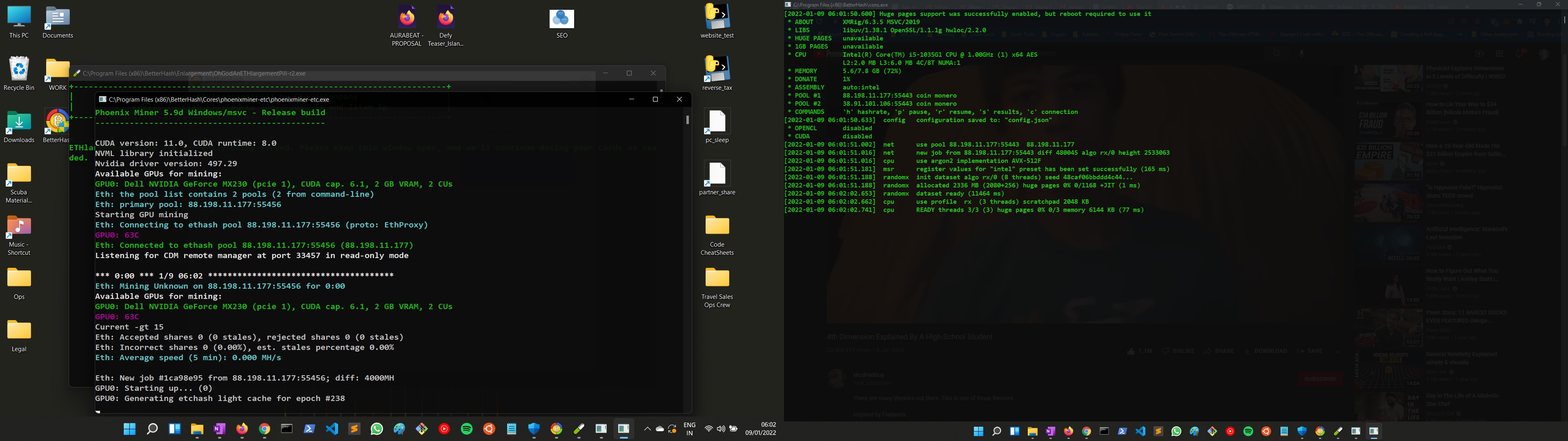Switch the ENG IN input language
Viewport: 1568px width, 441px height.
[690, 429]
